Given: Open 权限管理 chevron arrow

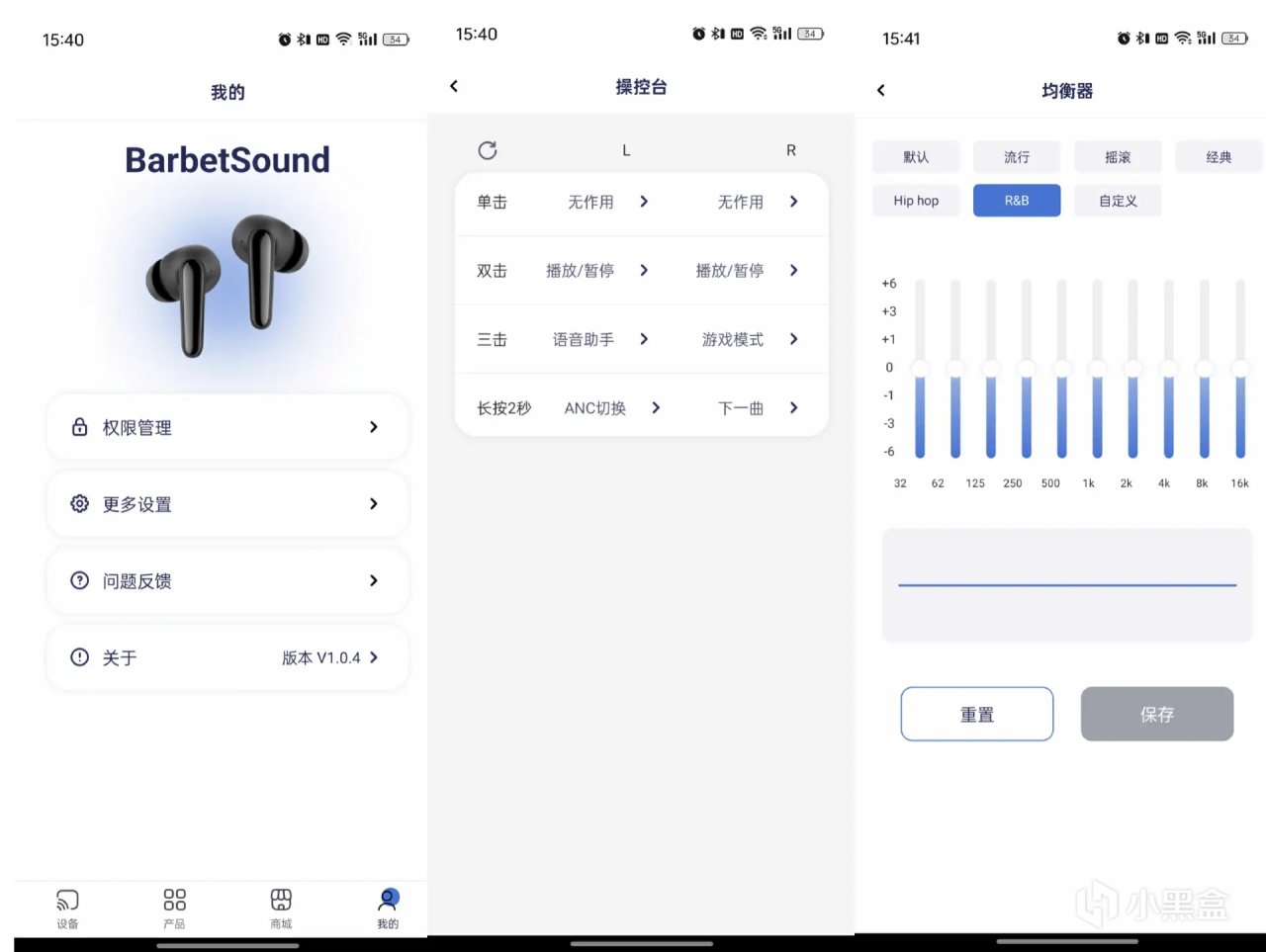Looking at the screenshot, I should (374, 427).
